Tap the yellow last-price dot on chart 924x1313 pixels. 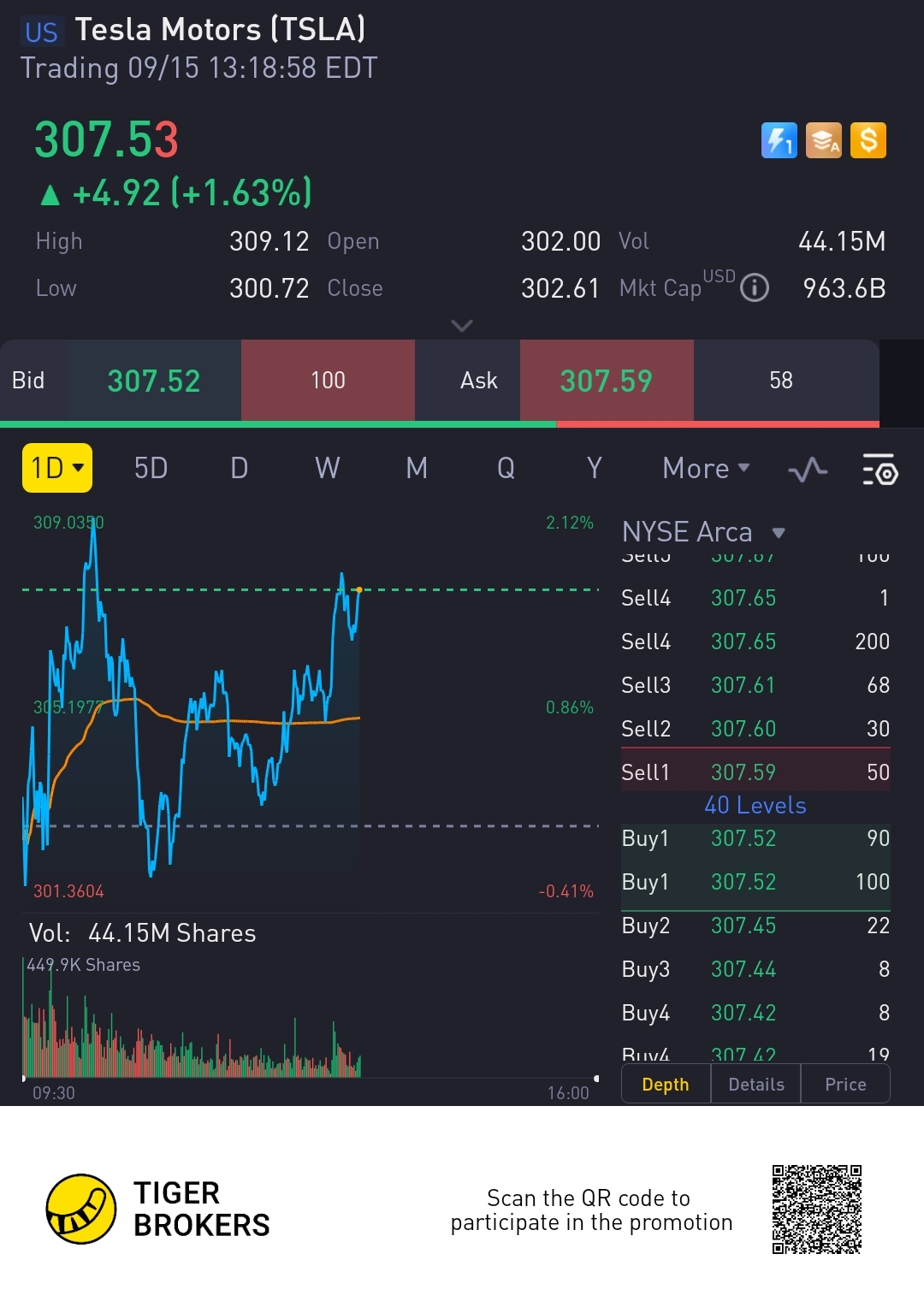[359, 589]
